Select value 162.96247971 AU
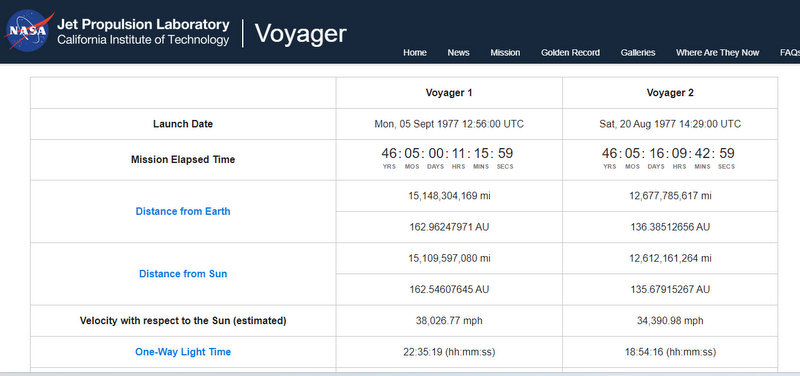Image resolution: width=800 pixels, height=376 pixels. pyautogui.click(x=449, y=227)
